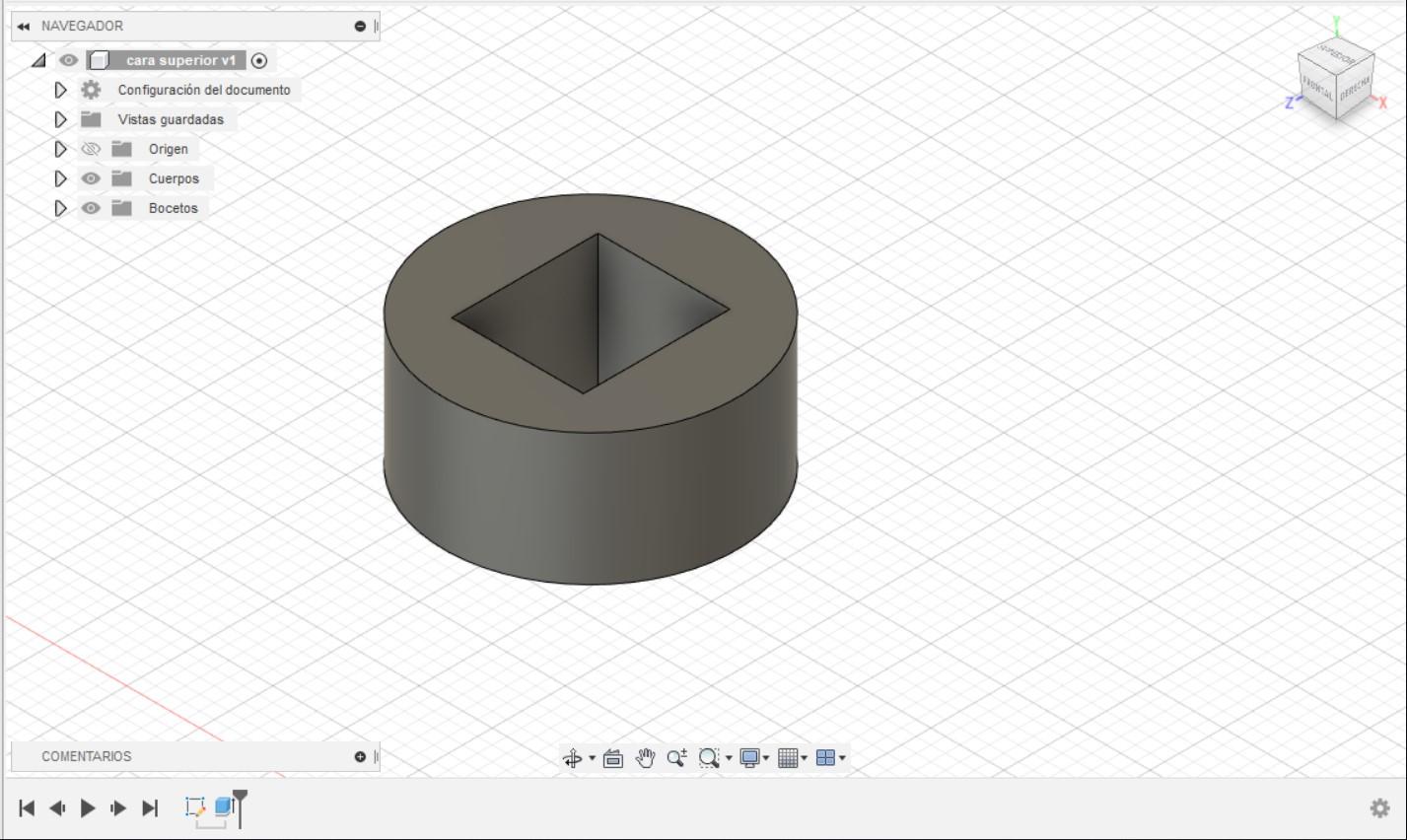Click the timeline history marker

pos(240,806)
